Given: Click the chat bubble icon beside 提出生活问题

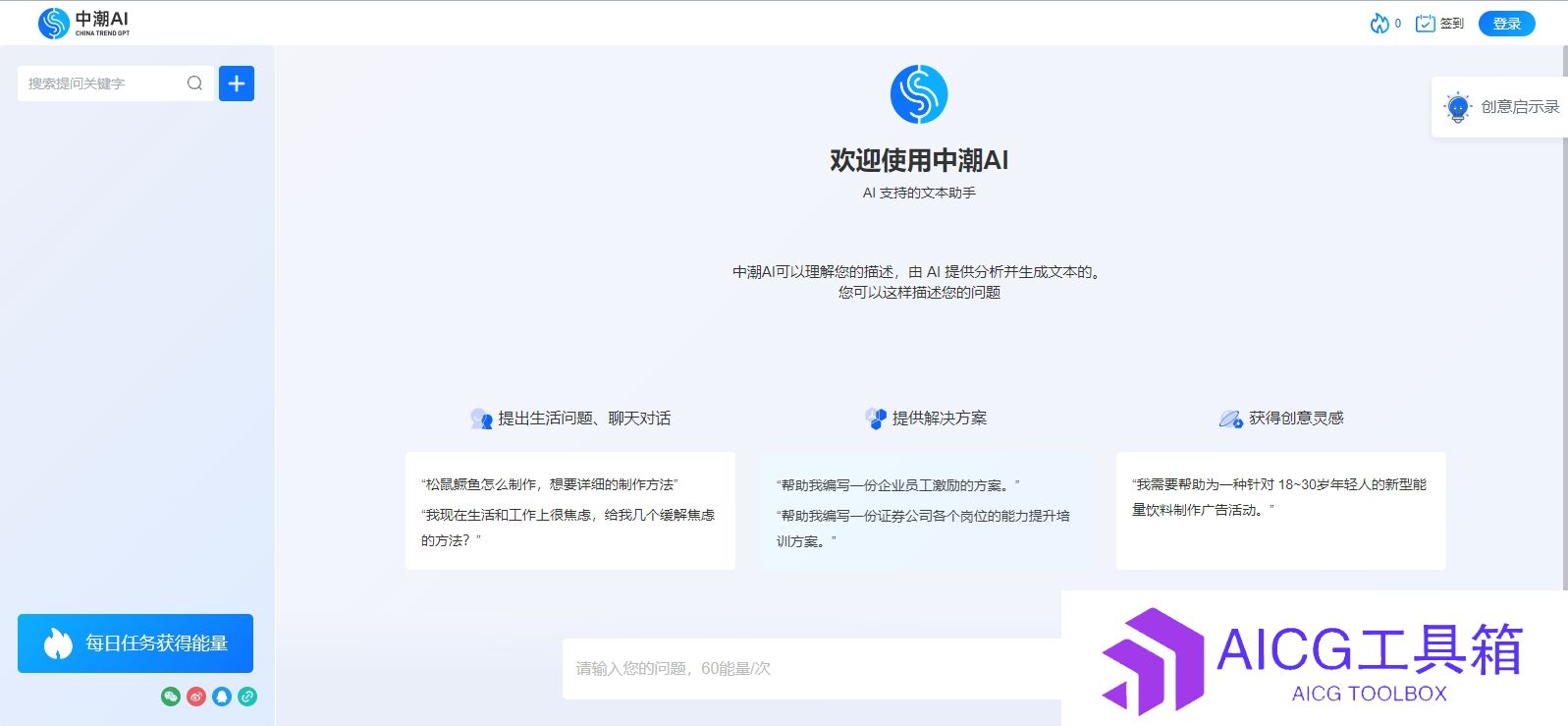Looking at the screenshot, I should (481, 419).
